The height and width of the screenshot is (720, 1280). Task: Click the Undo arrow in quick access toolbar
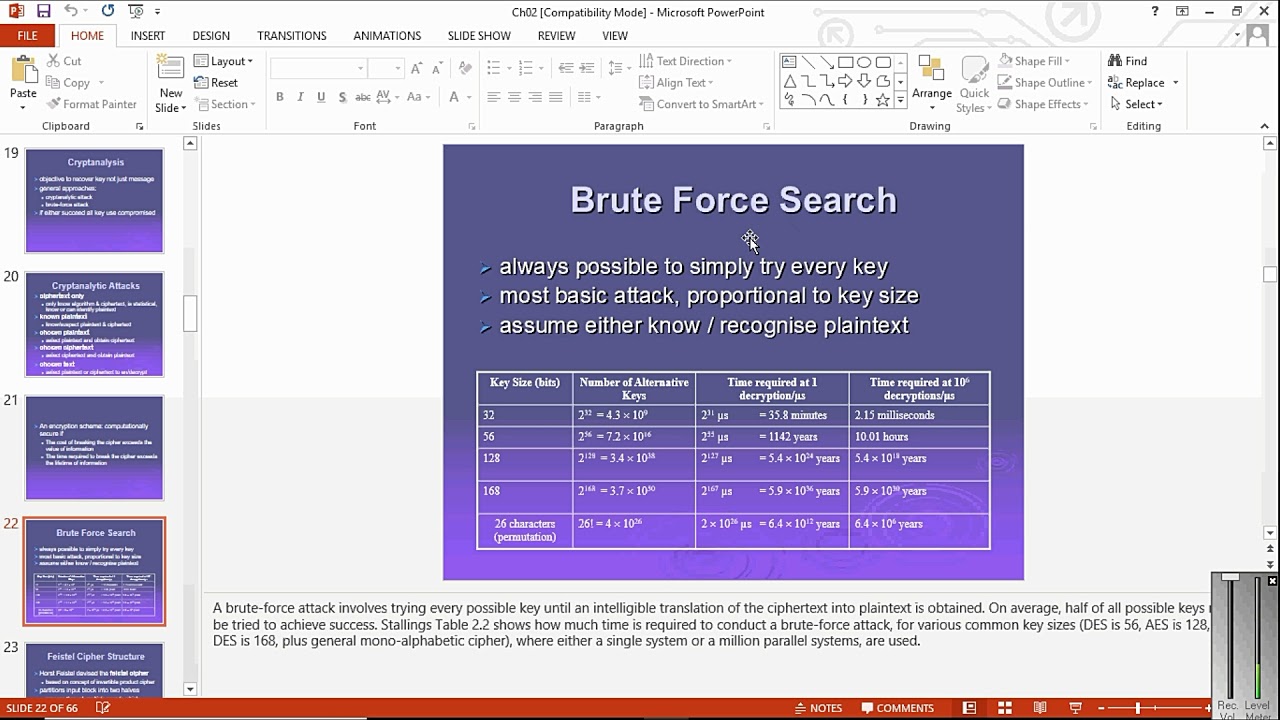pyautogui.click(x=71, y=12)
